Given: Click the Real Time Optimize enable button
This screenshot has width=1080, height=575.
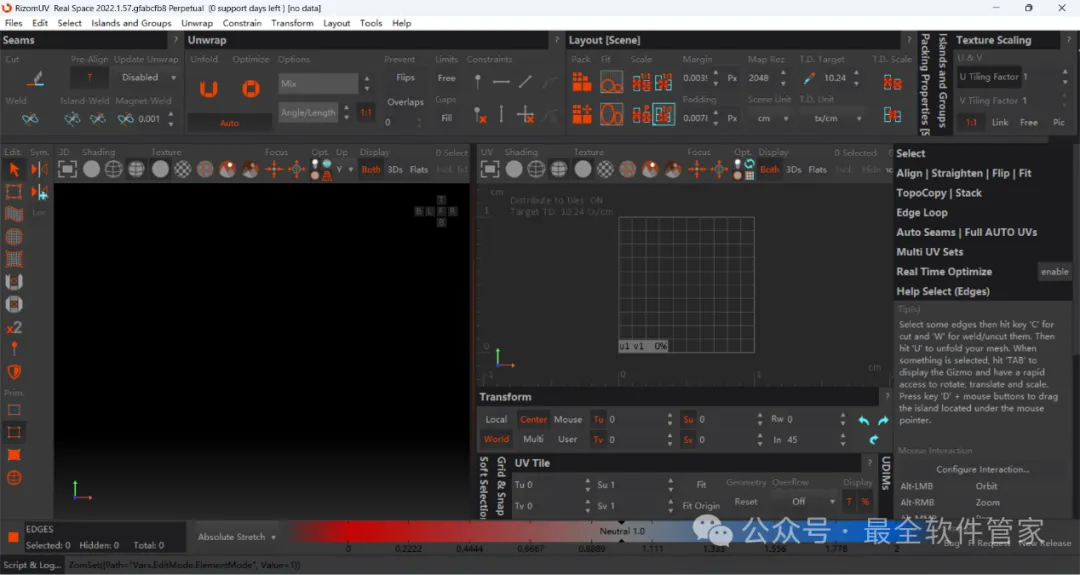Looking at the screenshot, I should pos(1055,272).
